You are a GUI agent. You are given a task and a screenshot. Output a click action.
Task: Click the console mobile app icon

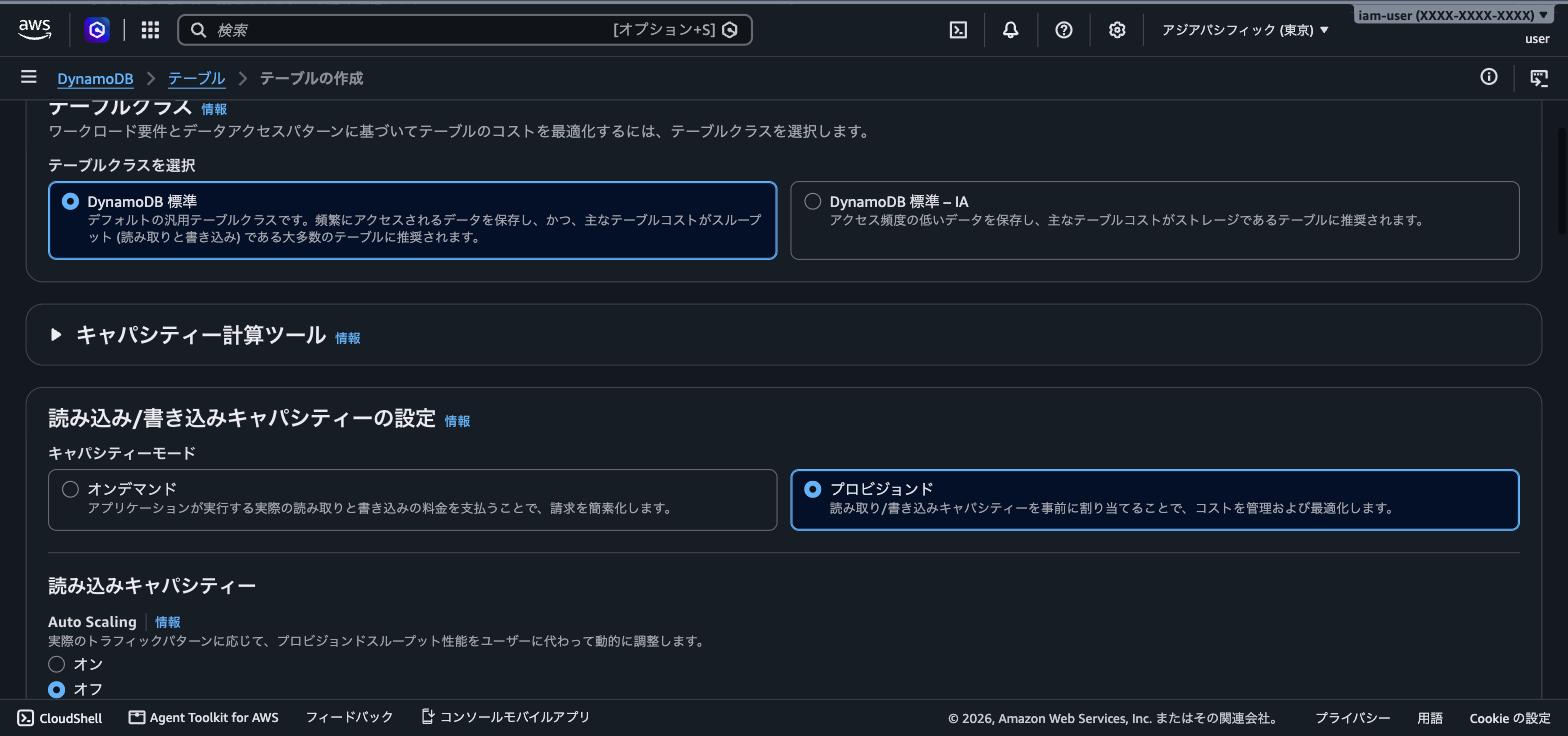[427, 717]
